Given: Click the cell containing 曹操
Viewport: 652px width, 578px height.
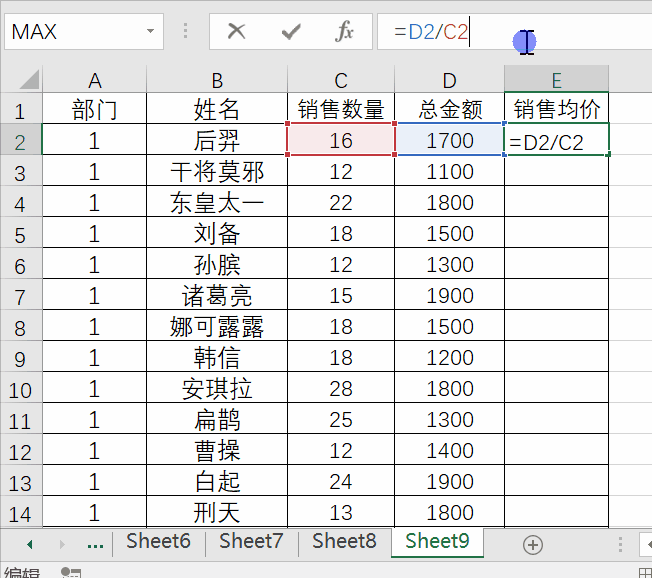Looking at the screenshot, I should (x=217, y=450).
